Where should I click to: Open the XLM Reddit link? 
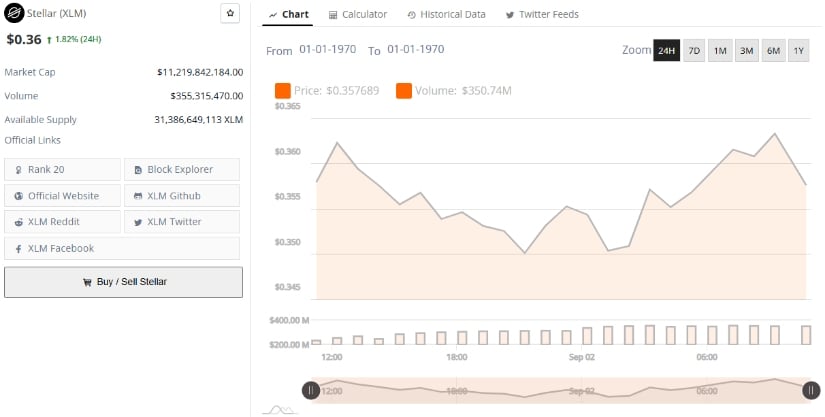[x=63, y=222]
